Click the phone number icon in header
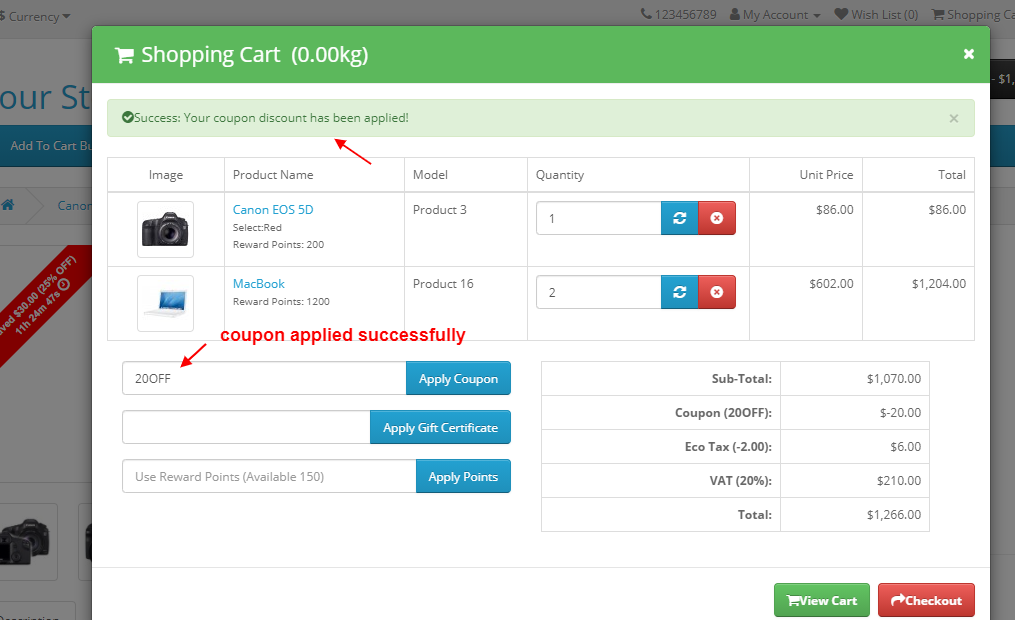This screenshot has width=1015, height=620. pos(646,15)
